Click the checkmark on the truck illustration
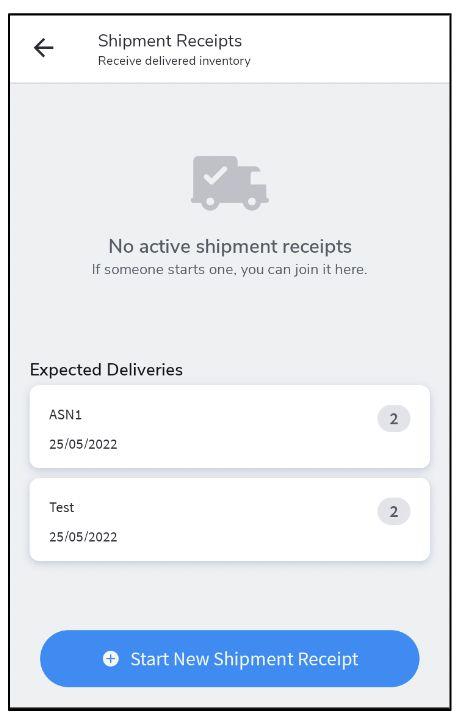This screenshot has height=726, width=470. point(215,175)
